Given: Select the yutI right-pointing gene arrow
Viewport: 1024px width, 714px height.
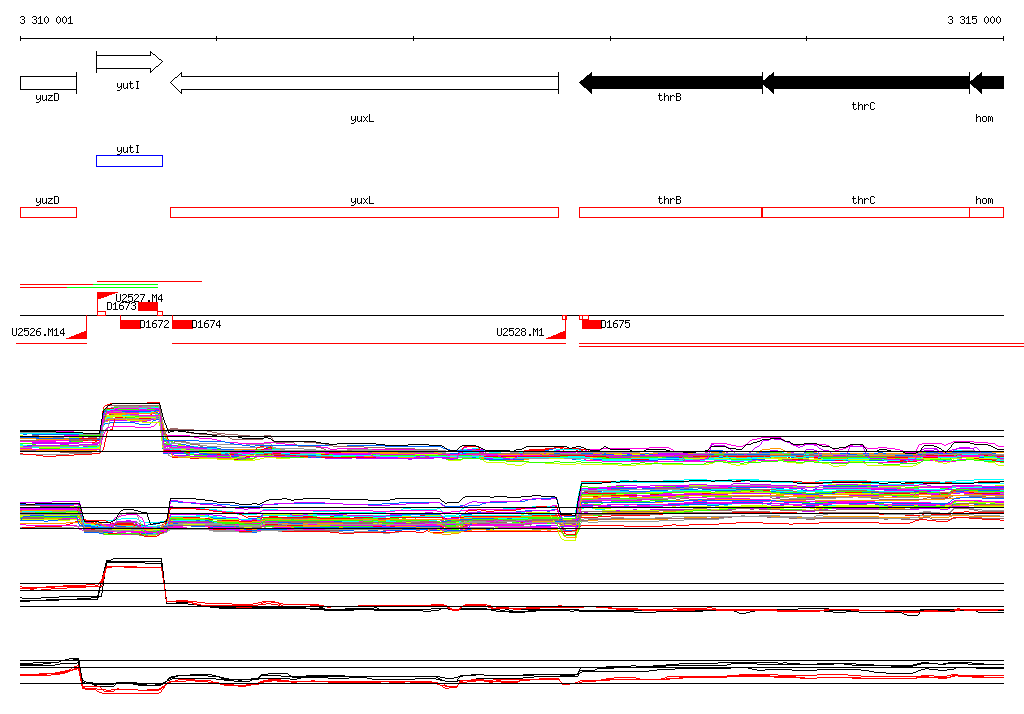Looking at the screenshot, I should click(x=129, y=62).
